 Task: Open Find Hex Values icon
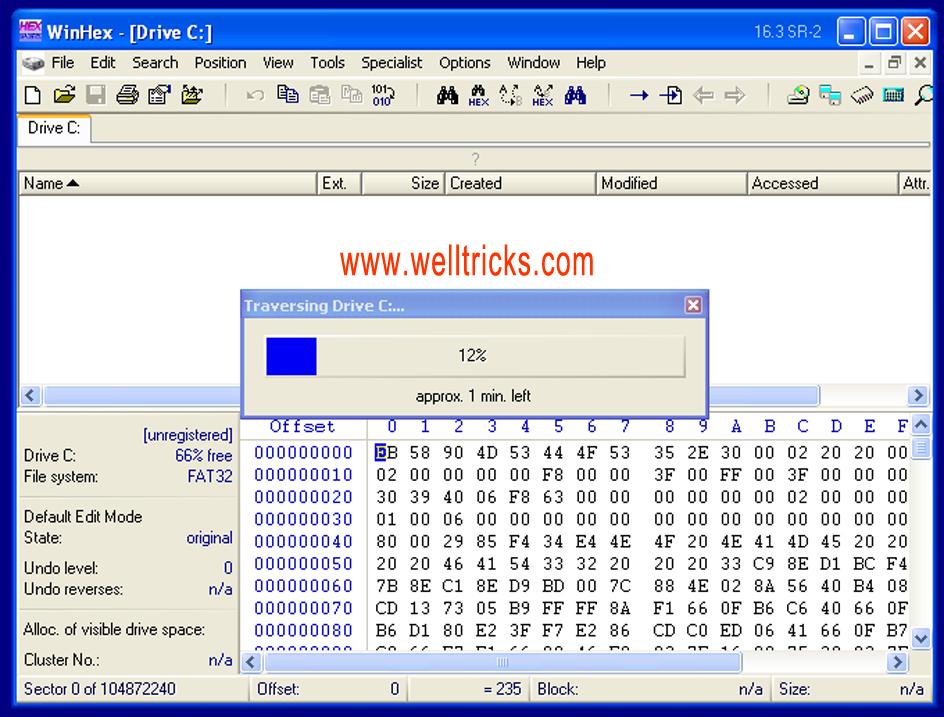click(x=479, y=95)
